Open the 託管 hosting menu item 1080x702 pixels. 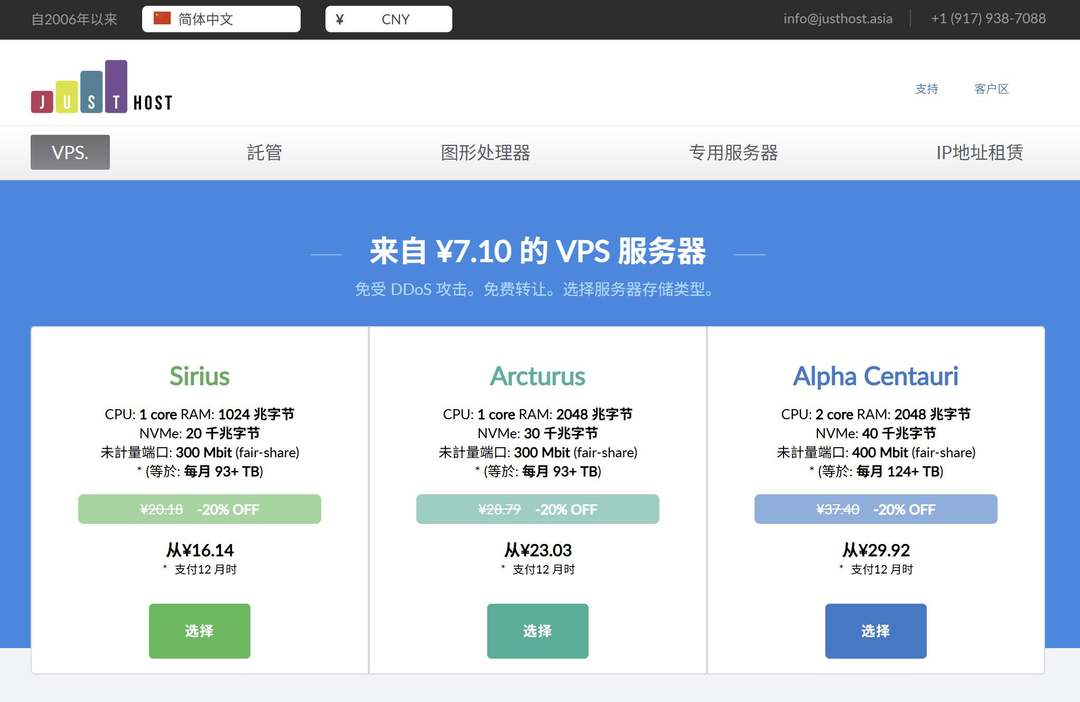(265, 153)
